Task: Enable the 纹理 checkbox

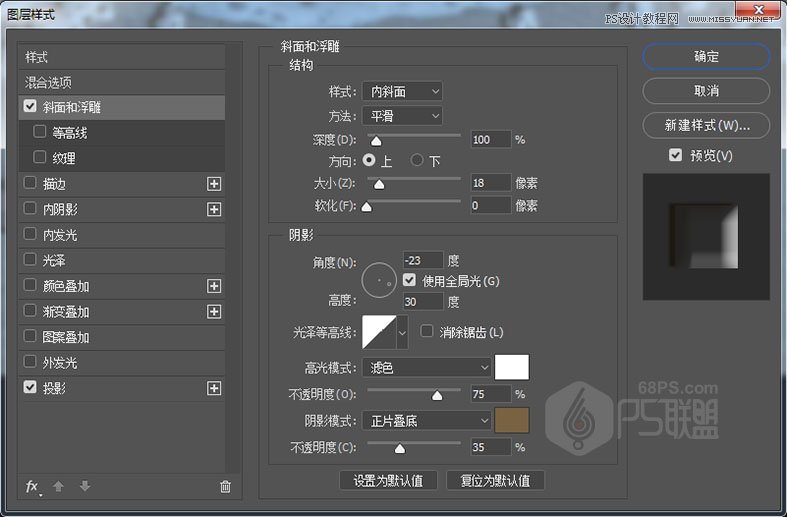Action: click(x=40, y=157)
